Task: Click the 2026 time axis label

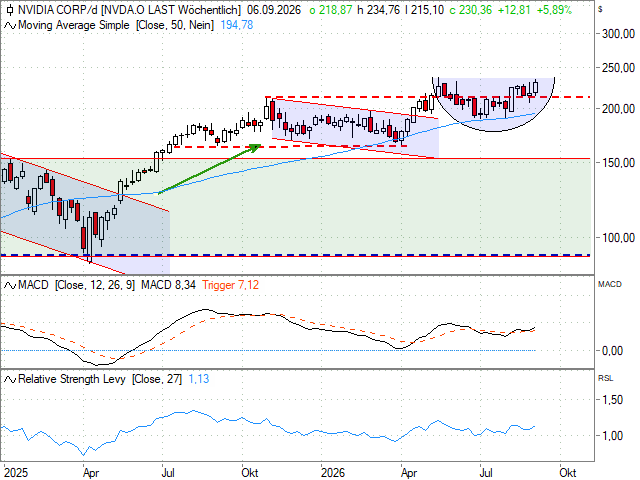Action: (333, 473)
